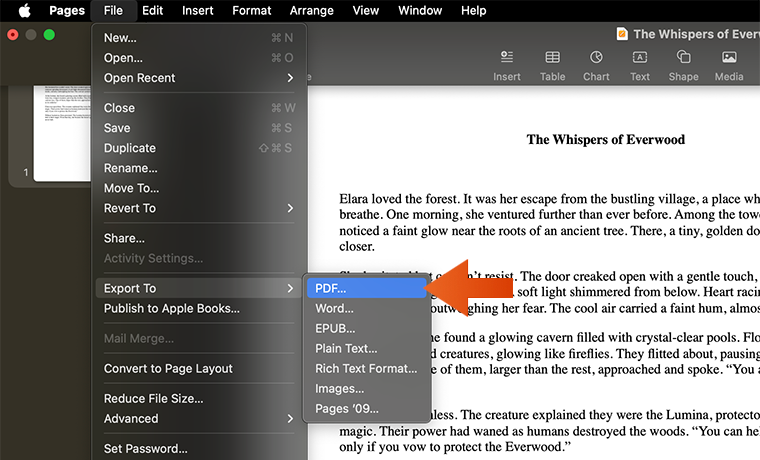The image size is (760, 460).
Task: Choose Open... from File menu
Action: click(x=199, y=58)
